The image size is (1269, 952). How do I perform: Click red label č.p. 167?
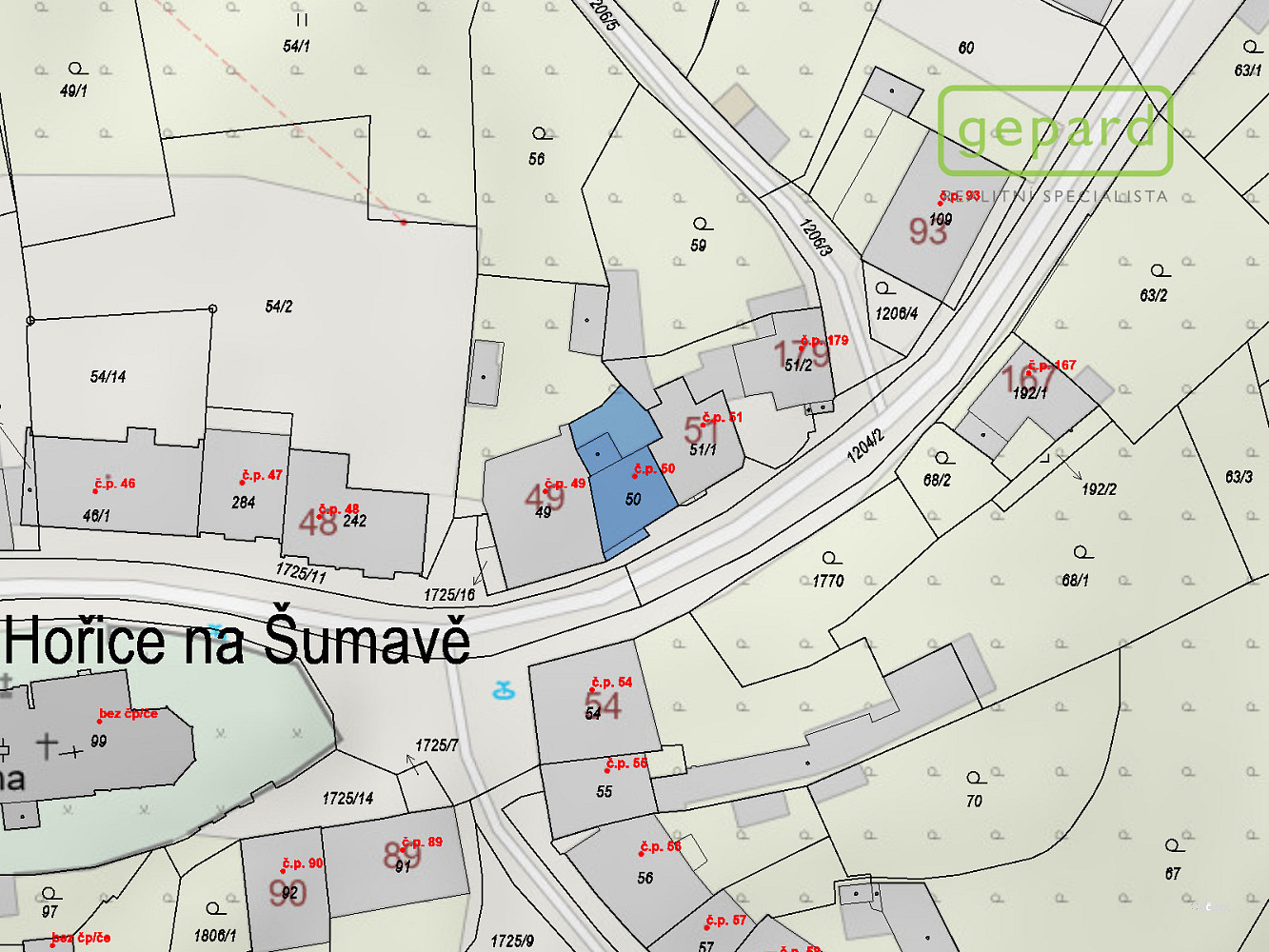coord(1052,365)
